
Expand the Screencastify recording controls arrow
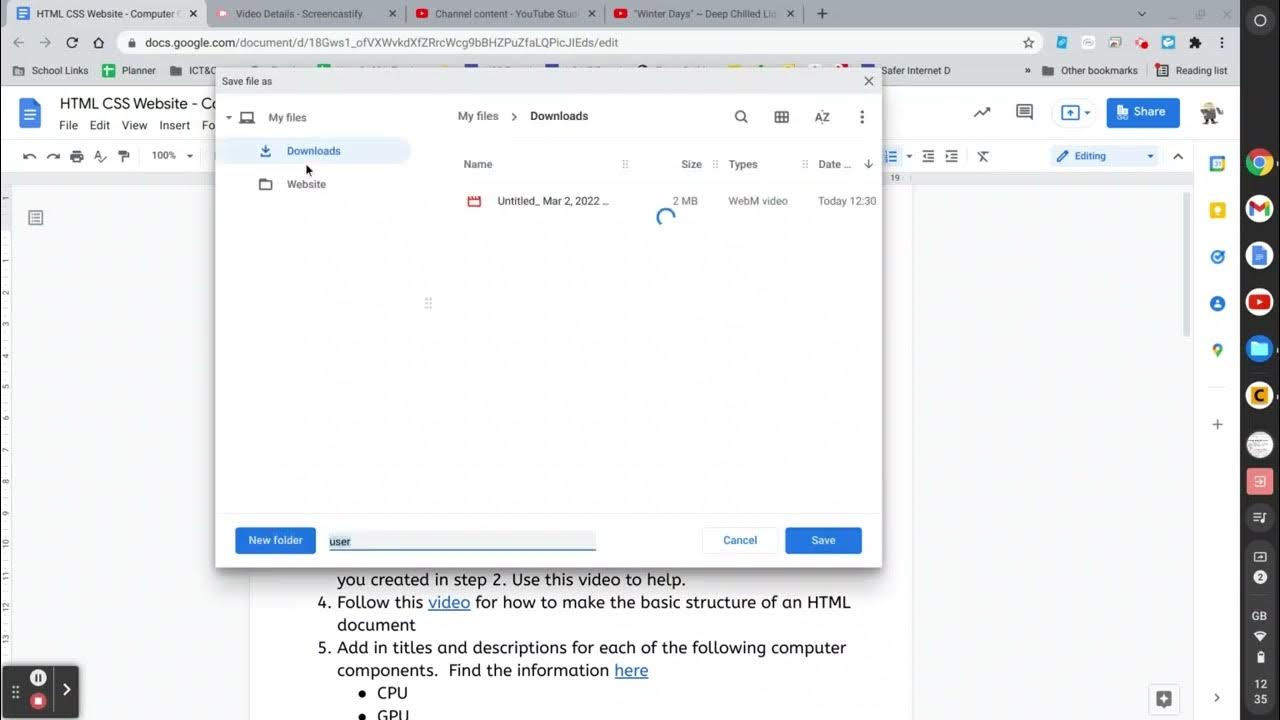click(x=67, y=689)
